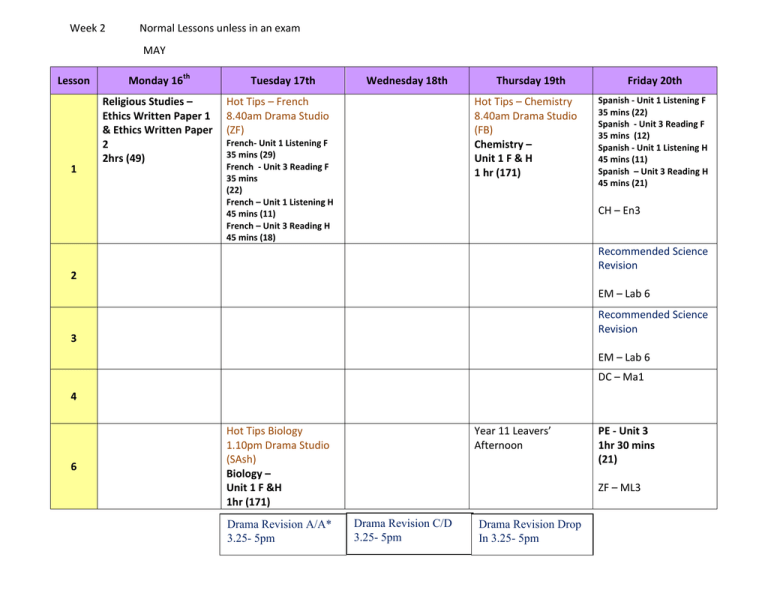Click 'EM – Lab 6' in lesson 2

(x=624, y=294)
